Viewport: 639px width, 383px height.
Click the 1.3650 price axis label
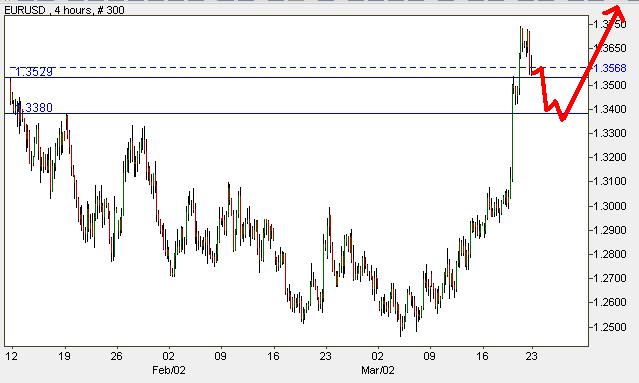[610, 48]
